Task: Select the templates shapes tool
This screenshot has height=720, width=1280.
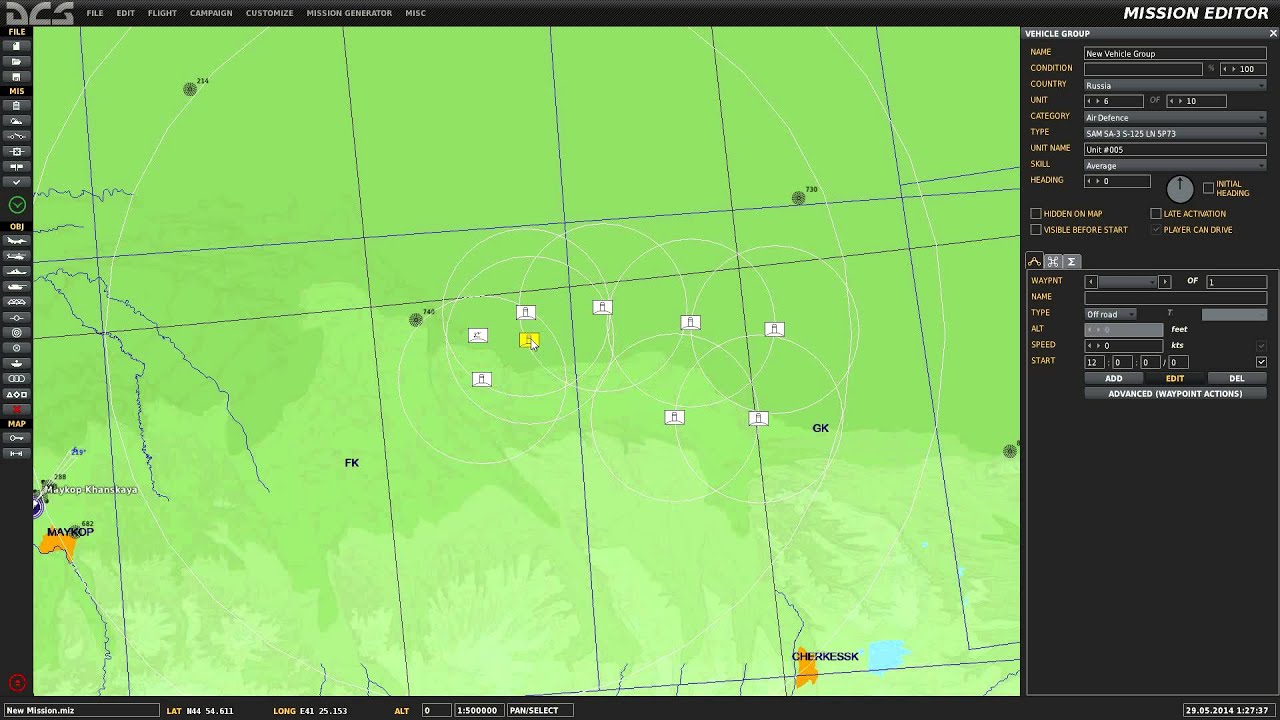Action: click(x=16, y=394)
